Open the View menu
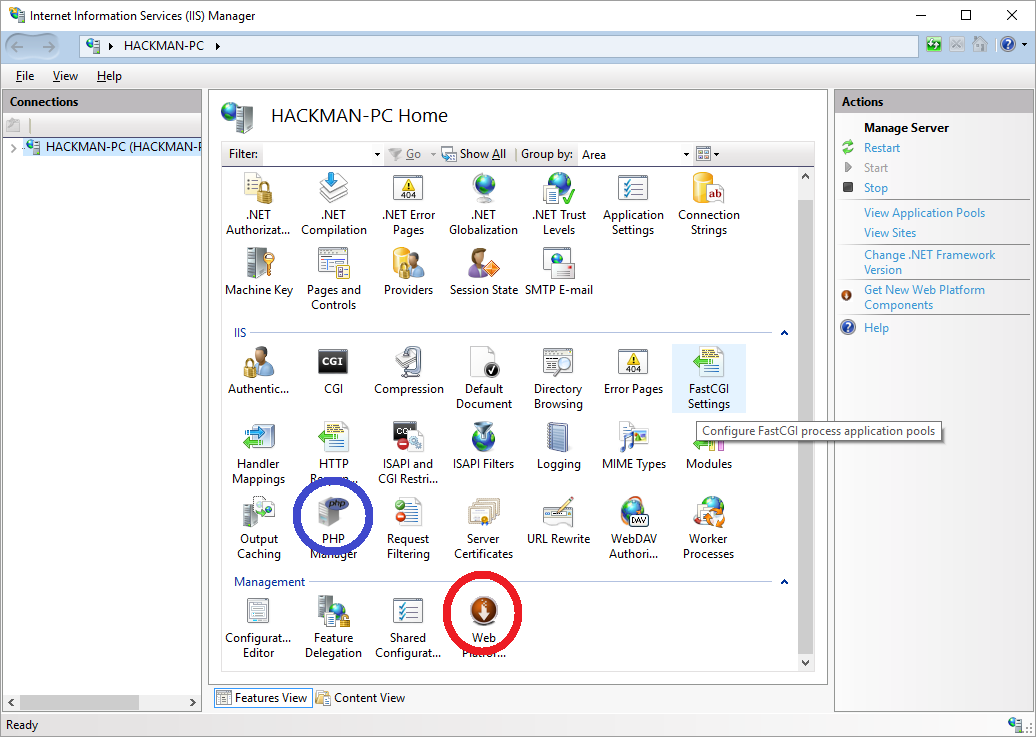The height and width of the screenshot is (737, 1036). (65, 76)
